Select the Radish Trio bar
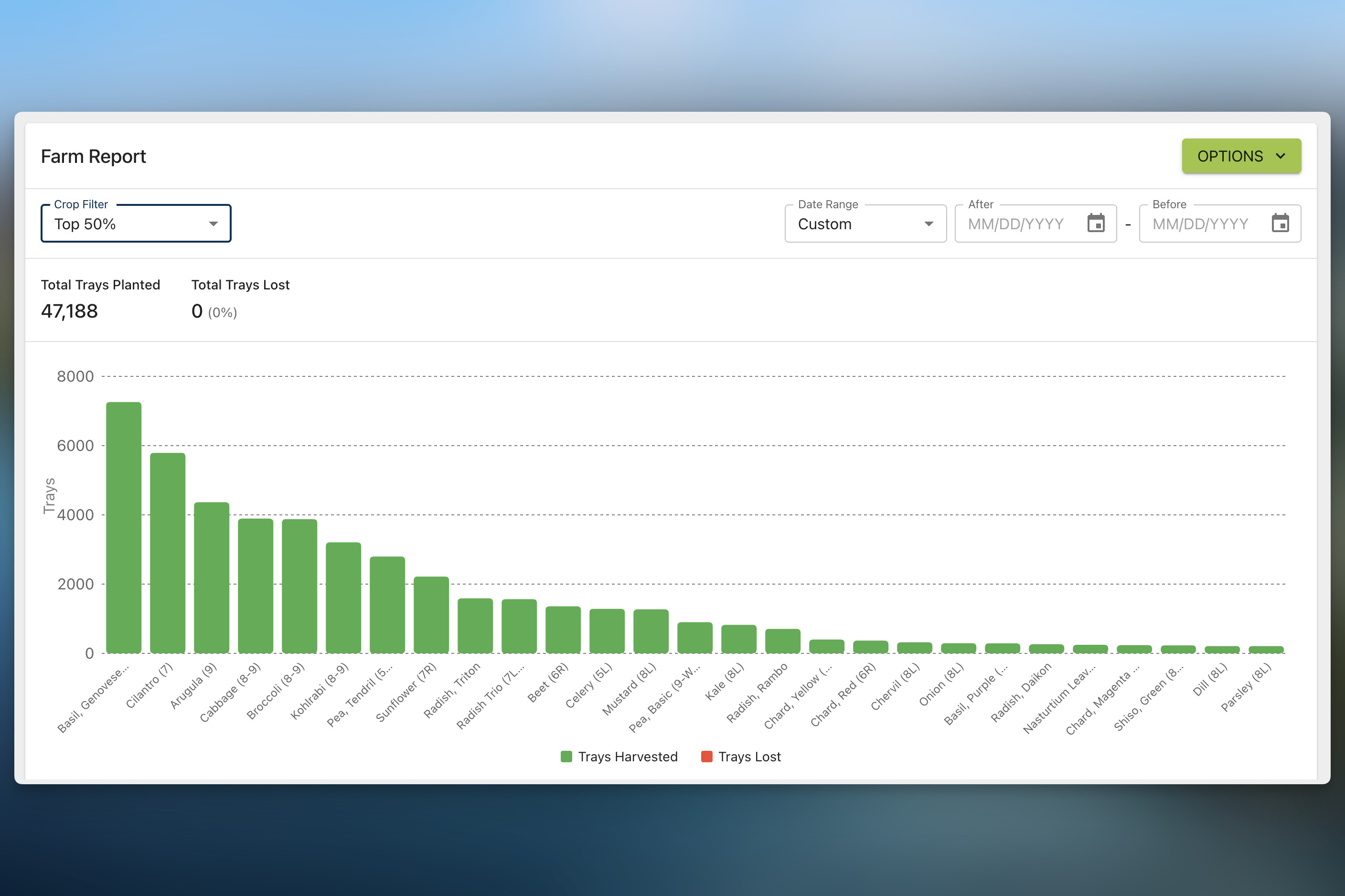This screenshot has height=896, width=1345. pyautogui.click(x=519, y=626)
